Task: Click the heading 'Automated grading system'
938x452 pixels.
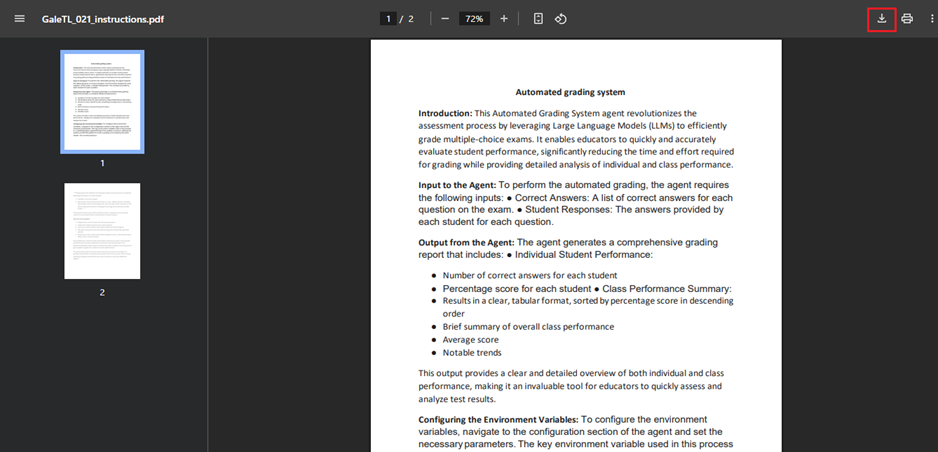Action: point(570,92)
